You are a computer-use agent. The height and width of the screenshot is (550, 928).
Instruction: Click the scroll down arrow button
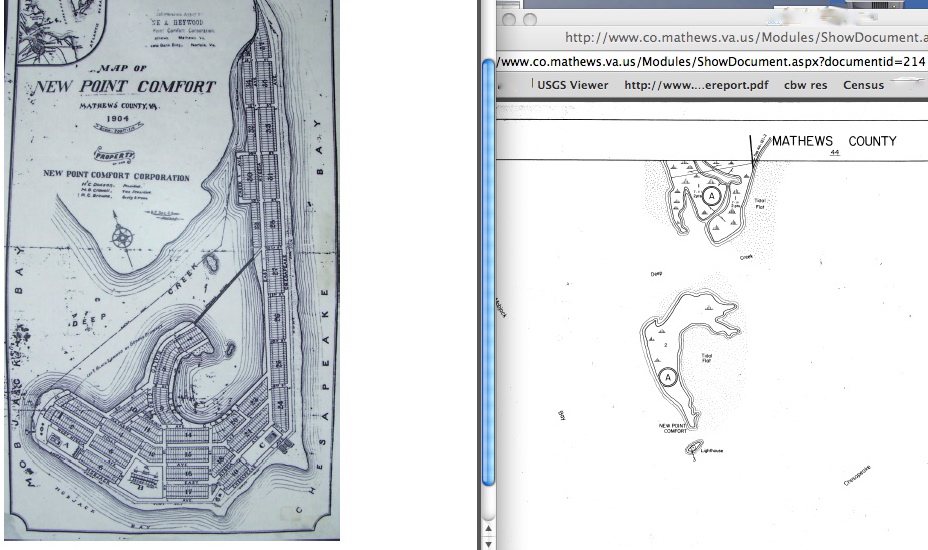(x=488, y=543)
